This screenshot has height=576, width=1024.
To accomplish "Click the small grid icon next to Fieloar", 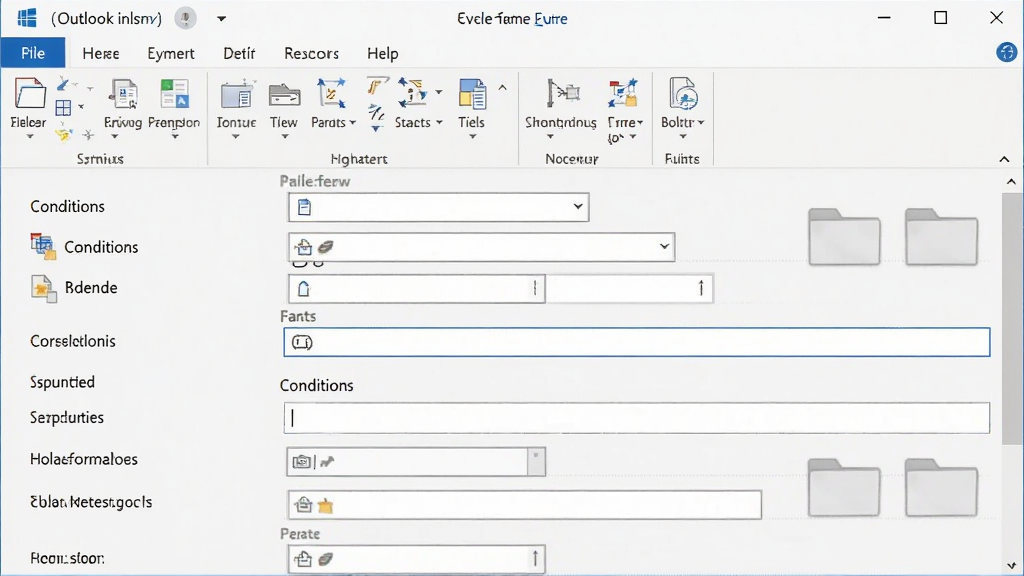I will tap(63, 108).
